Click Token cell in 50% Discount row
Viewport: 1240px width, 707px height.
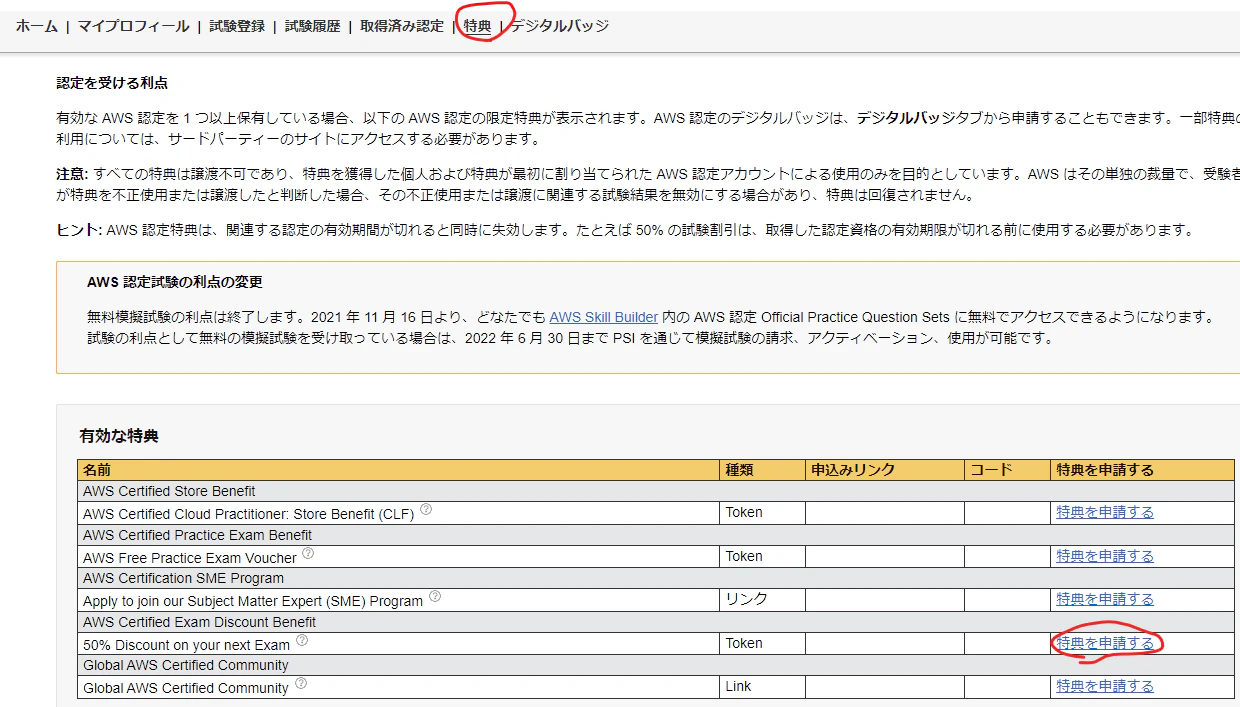coord(763,643)
